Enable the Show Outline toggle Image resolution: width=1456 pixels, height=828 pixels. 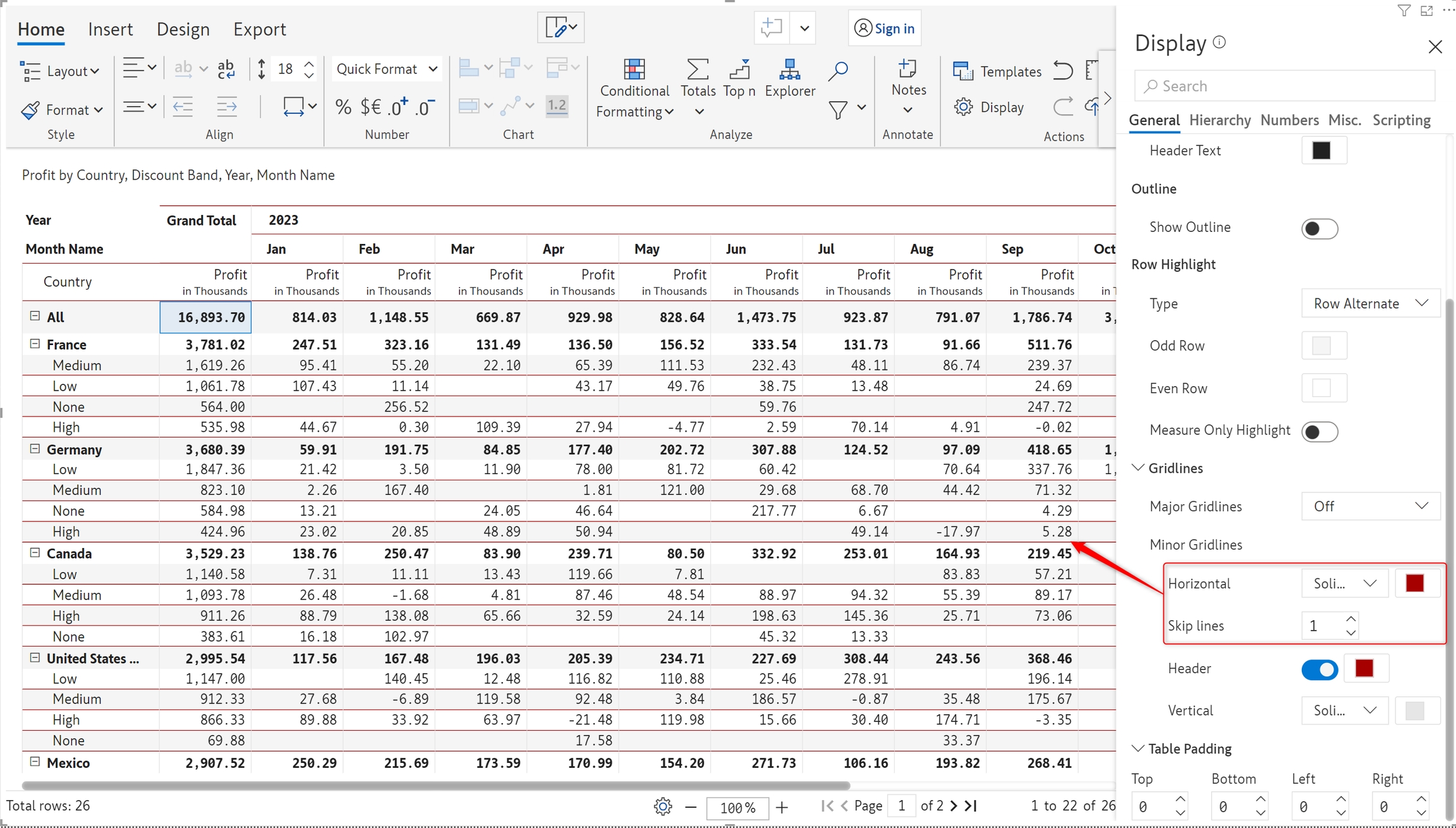click(x=1319, y=228)
